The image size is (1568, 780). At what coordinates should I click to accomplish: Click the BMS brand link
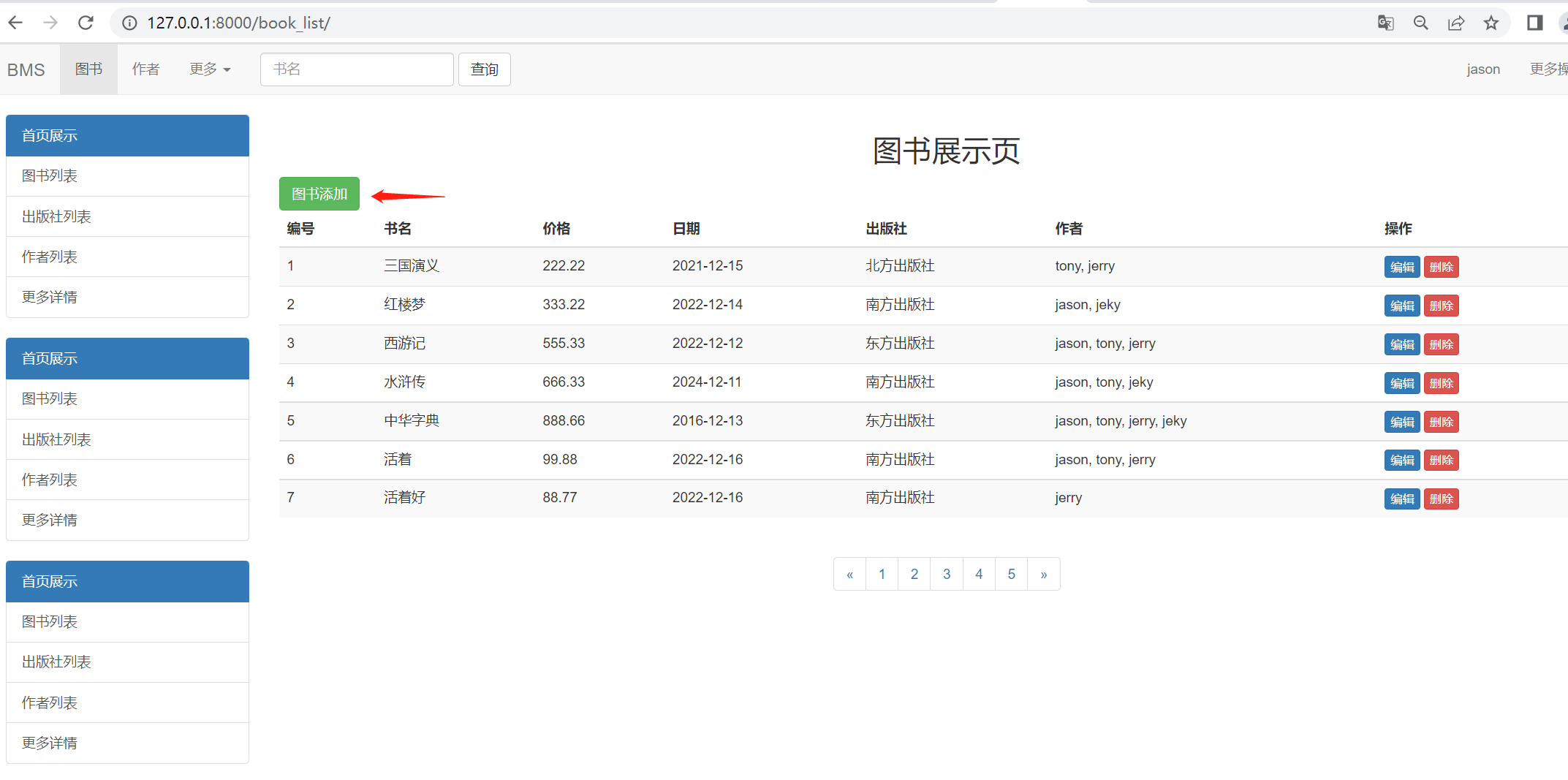(x=26, y=69)
